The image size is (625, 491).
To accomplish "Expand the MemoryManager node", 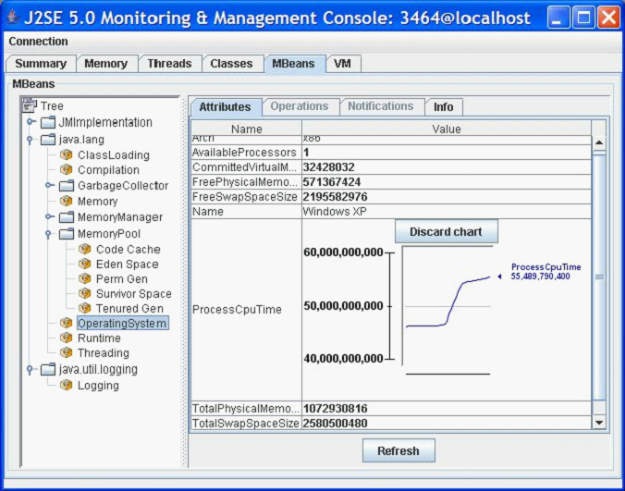I will [x=49, y=217].
